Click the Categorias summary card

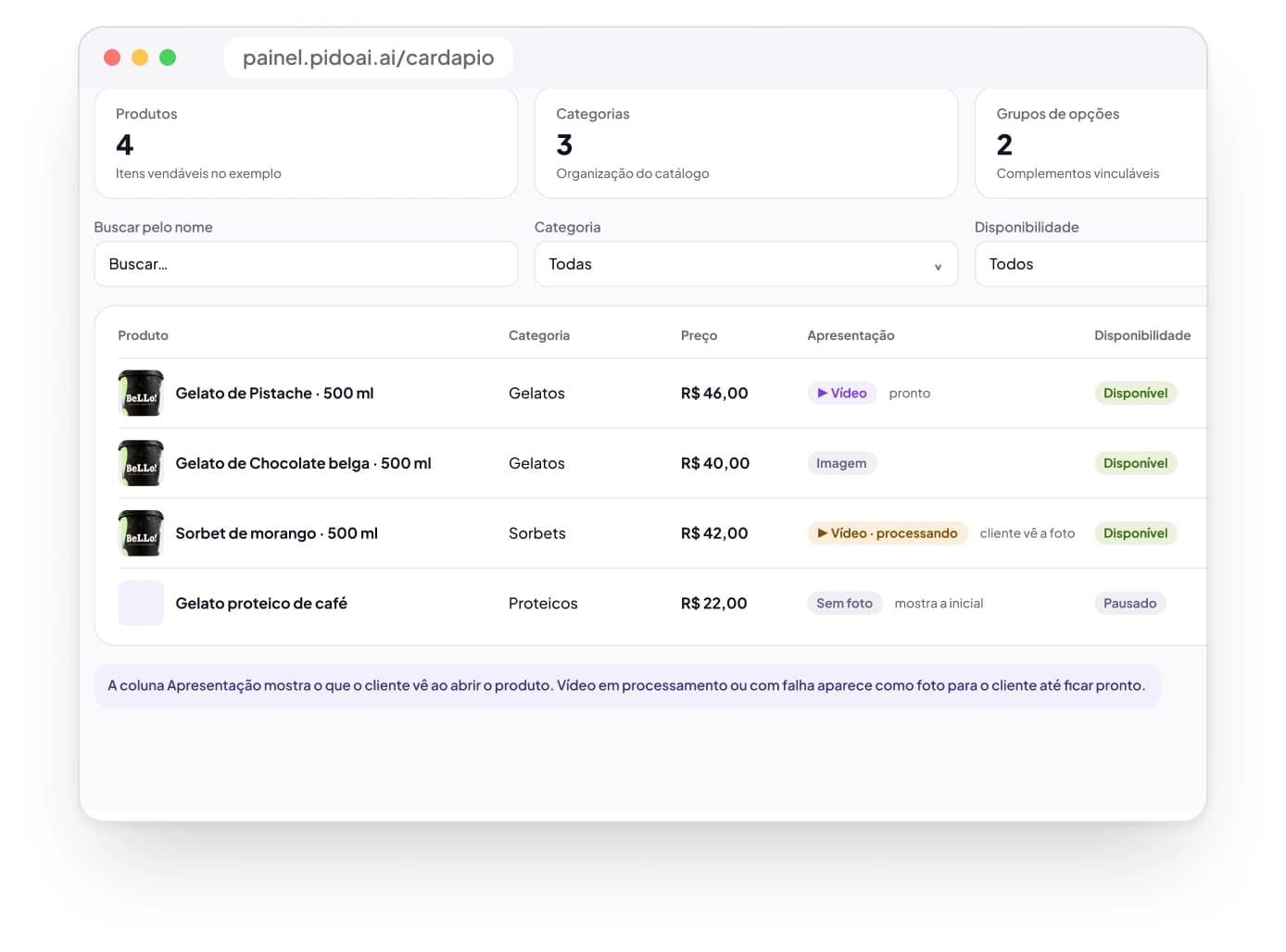(x=746, y=144)
